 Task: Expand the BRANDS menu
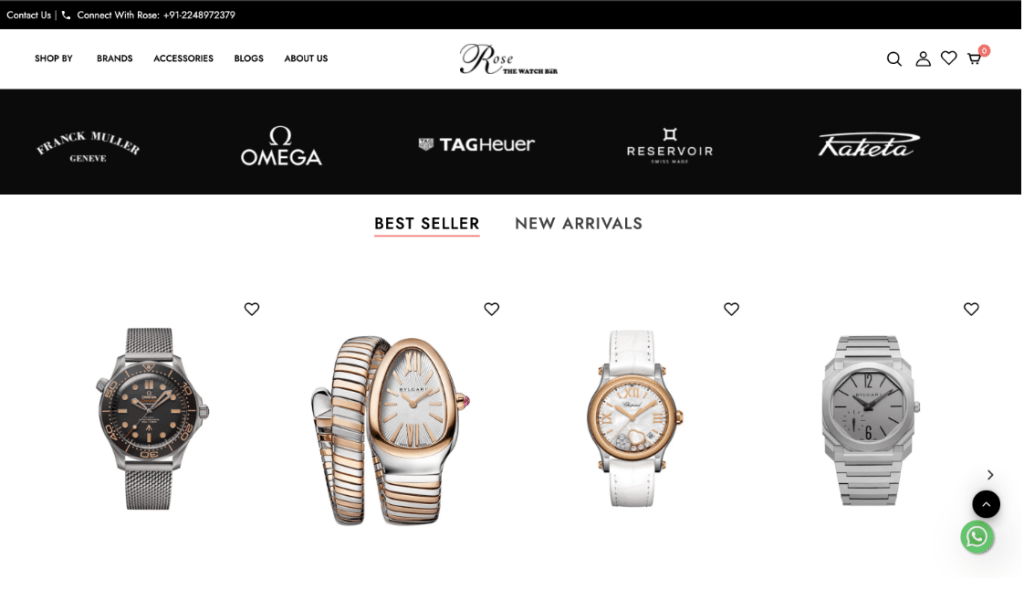point(114,58)
